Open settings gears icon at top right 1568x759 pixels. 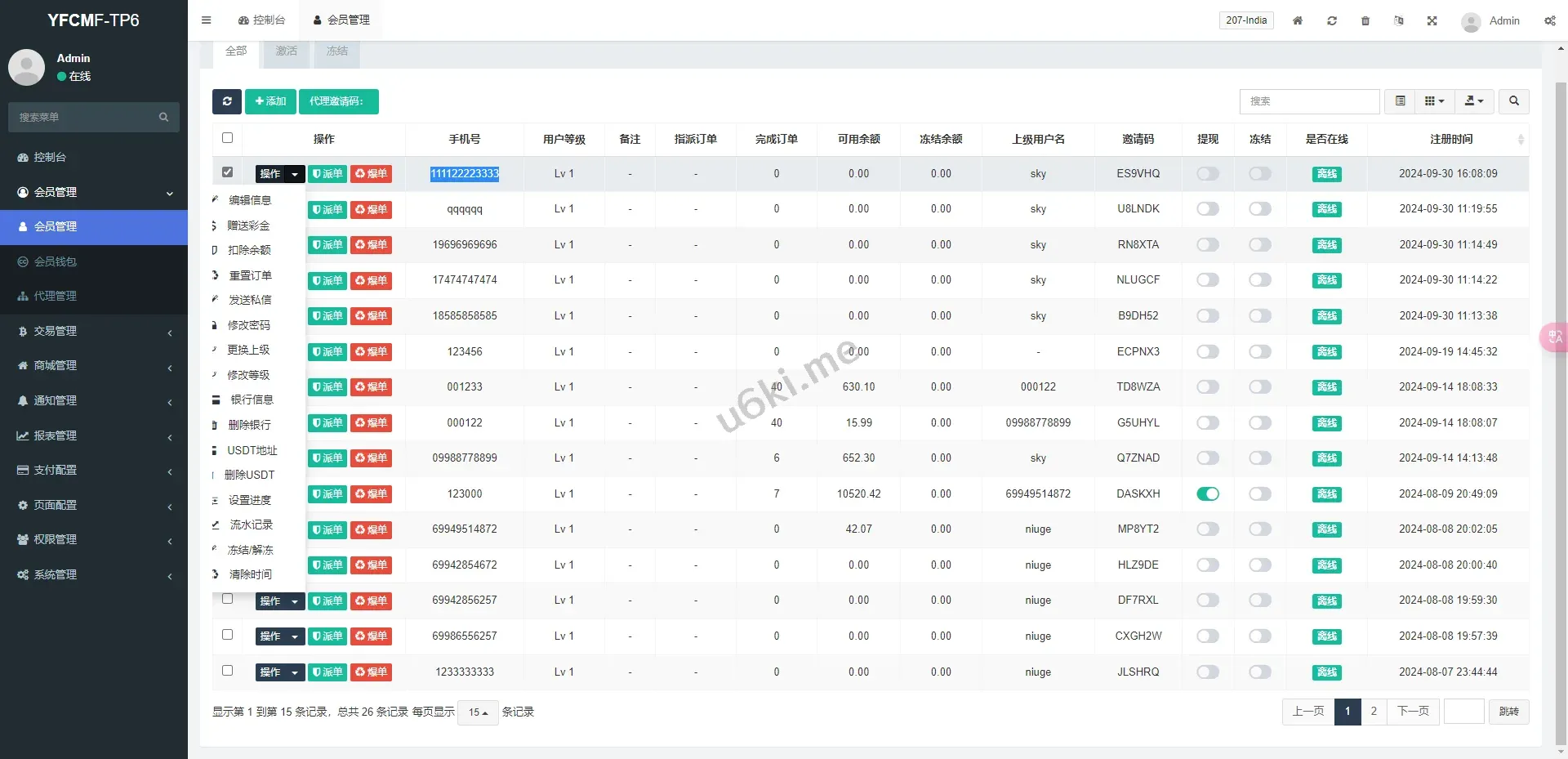1549,20
